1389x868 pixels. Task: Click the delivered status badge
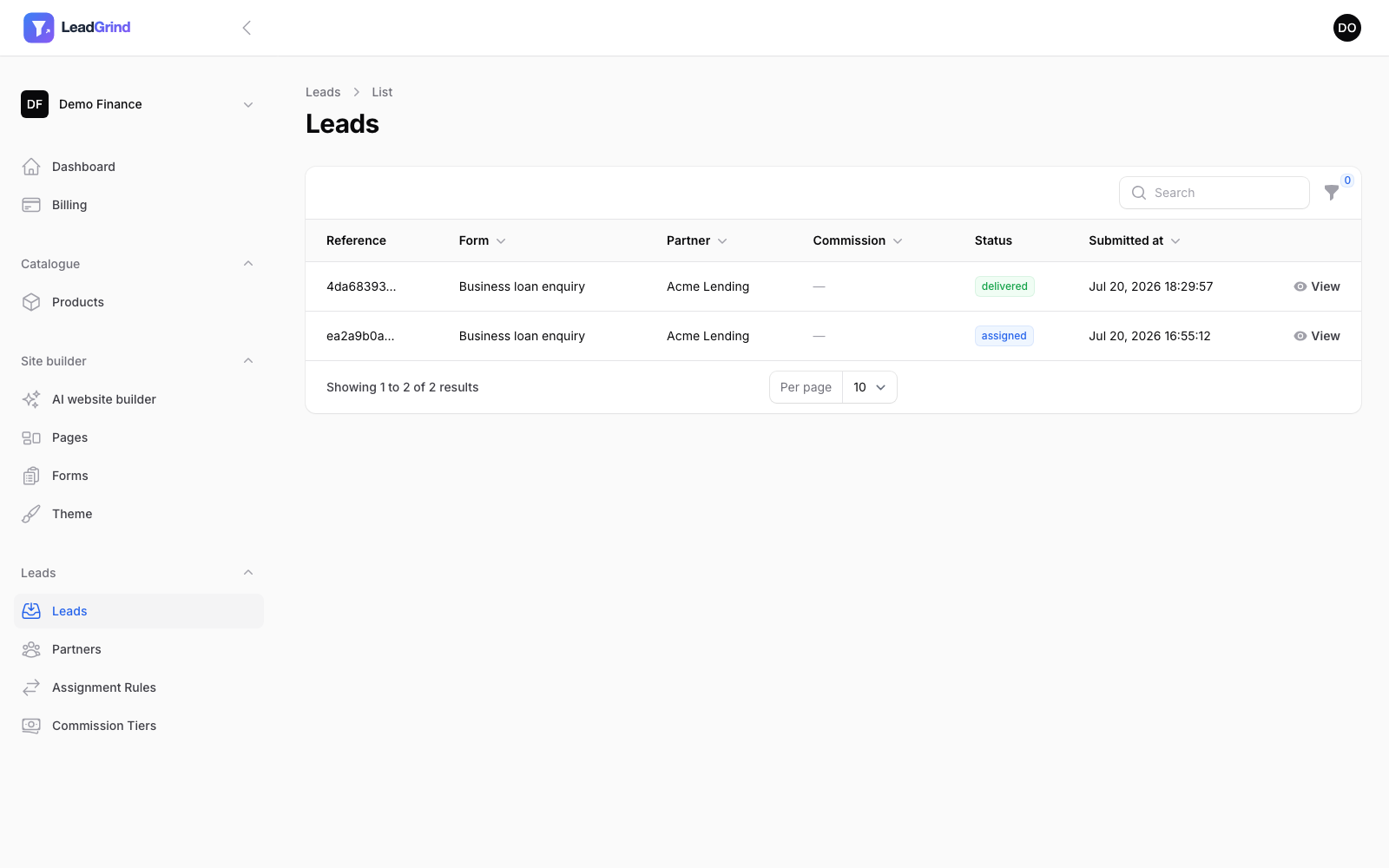[1004, 286]
